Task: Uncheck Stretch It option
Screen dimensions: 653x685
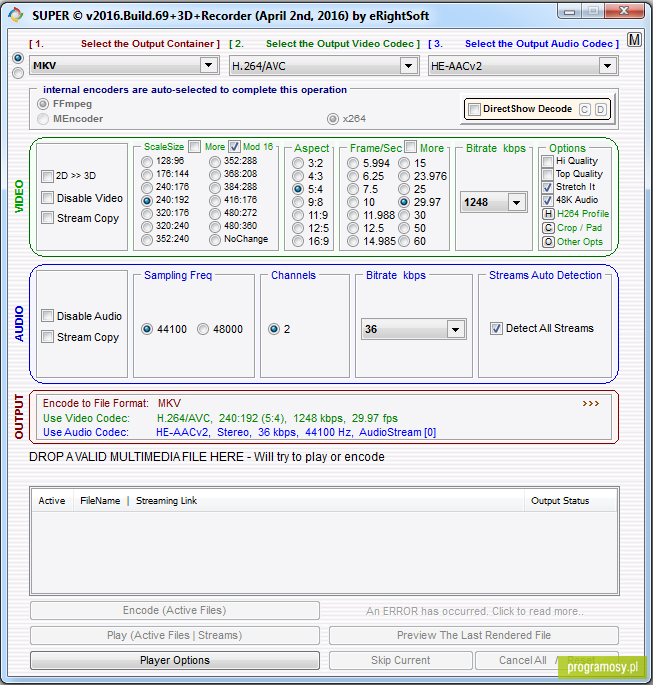Action: pyautogui.click(x=547, y=187)
